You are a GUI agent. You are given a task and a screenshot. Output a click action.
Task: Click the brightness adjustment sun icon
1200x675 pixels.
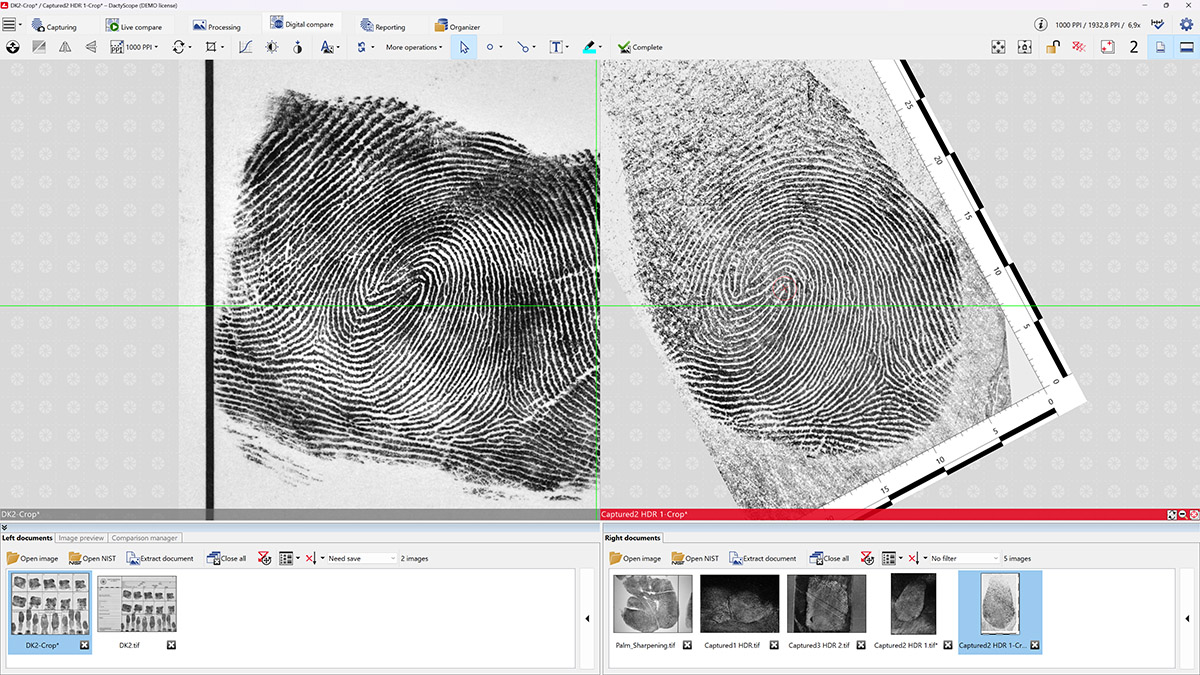coord(272,47)
